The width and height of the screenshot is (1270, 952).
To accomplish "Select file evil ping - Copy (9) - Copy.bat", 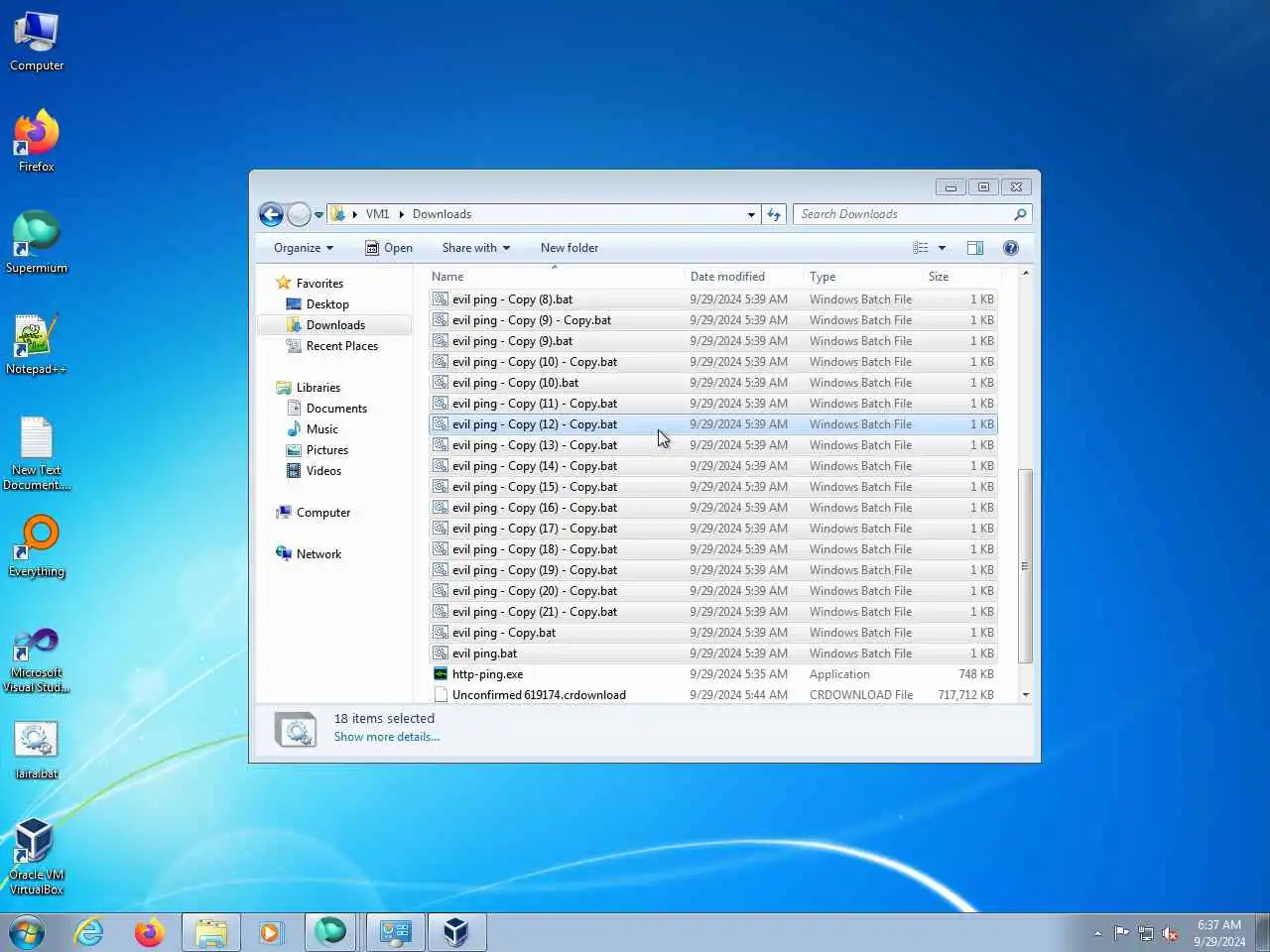I will [x=712, y=320].
